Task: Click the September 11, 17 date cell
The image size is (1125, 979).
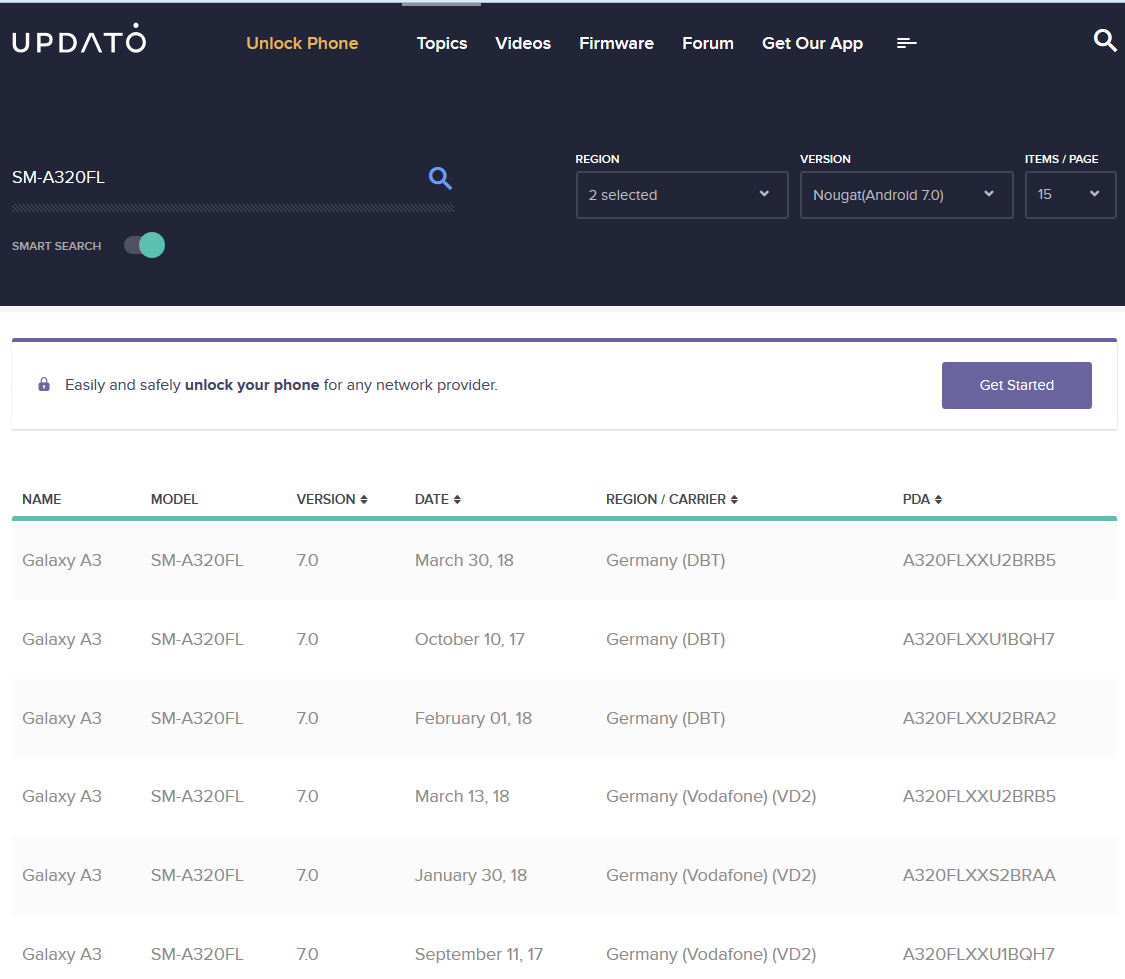Action: (479, 954)
